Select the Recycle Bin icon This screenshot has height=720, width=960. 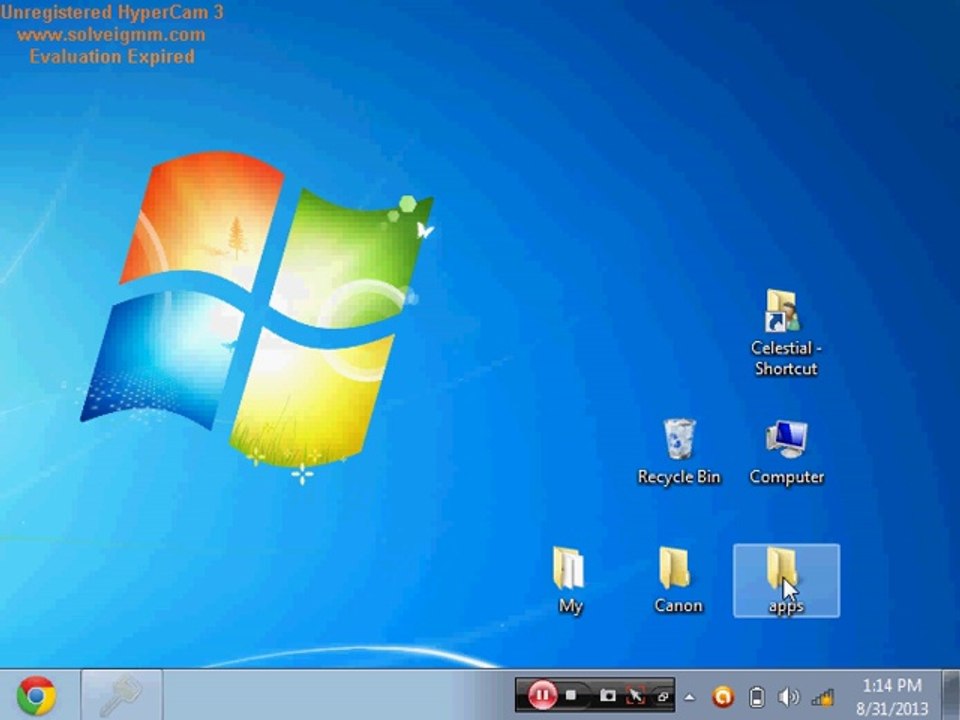(x=679, y=452)
